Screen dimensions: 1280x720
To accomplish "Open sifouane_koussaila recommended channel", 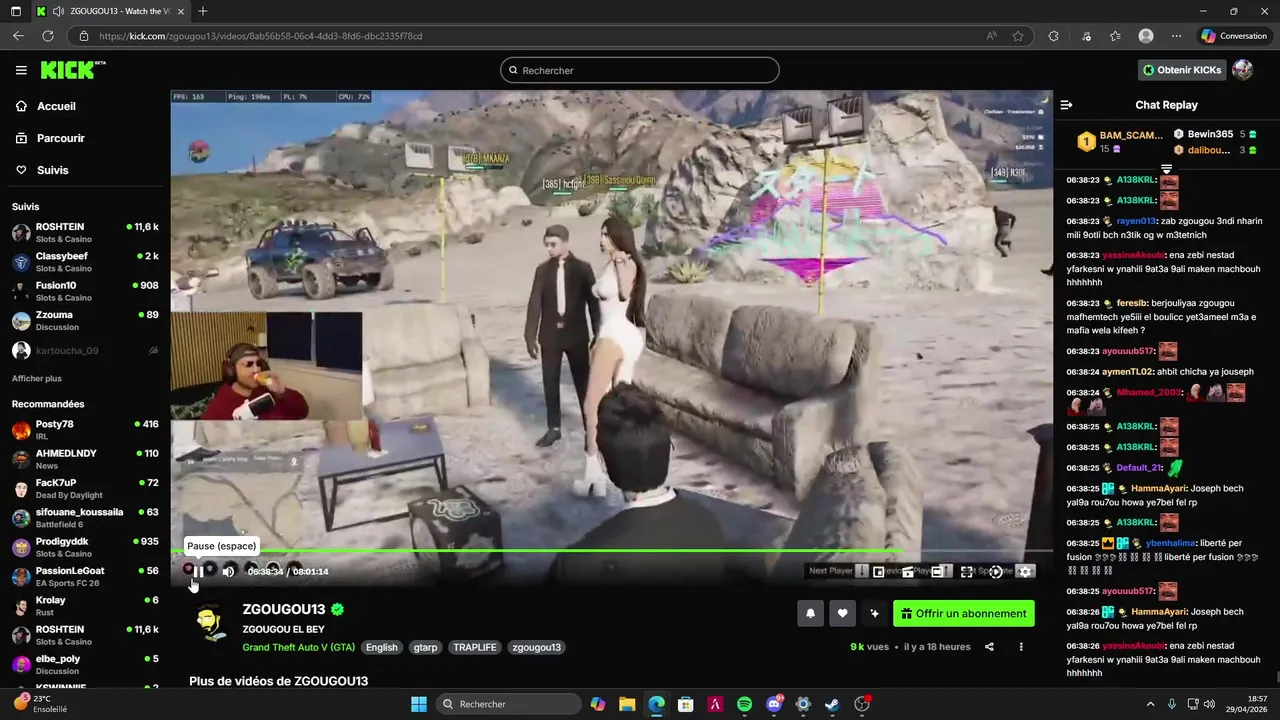I will (x=85, y=518).
